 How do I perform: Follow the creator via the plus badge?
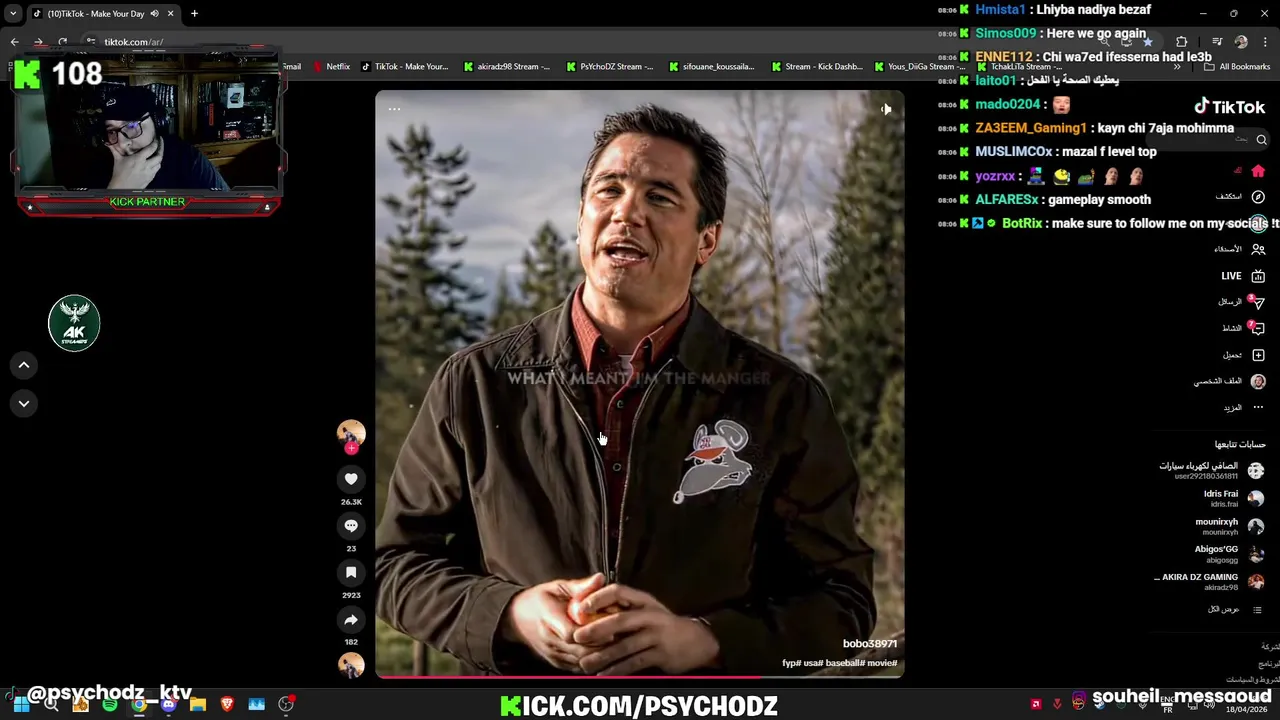(x=351, y=448)
